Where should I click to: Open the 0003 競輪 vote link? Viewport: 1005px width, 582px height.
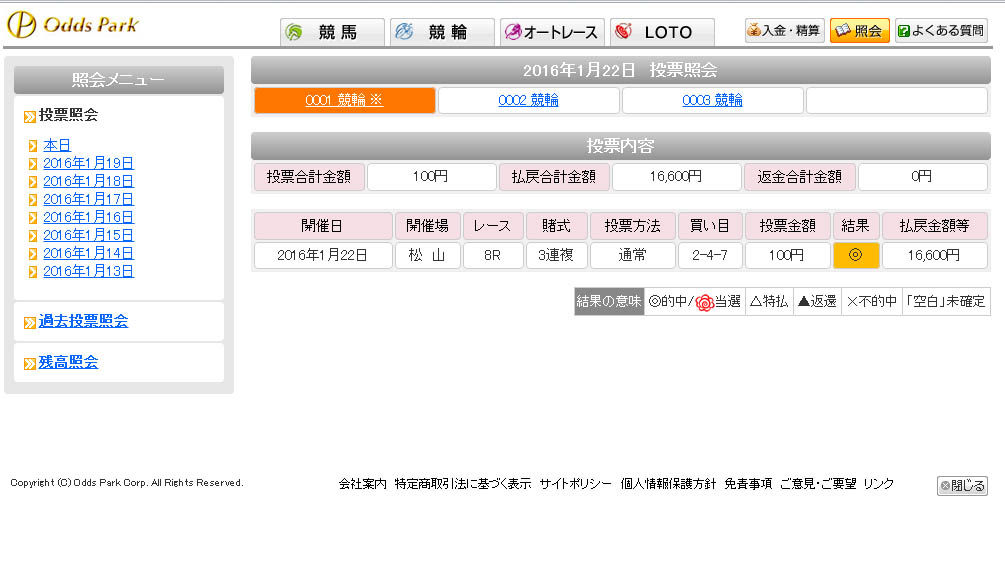pyautogui.click(x=712, y=100)
